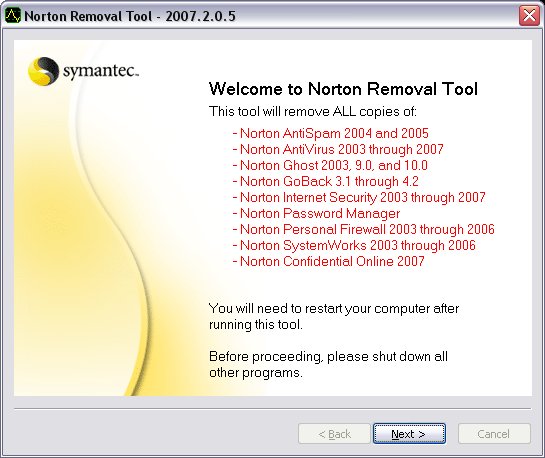Select the 'Norton AntiSpam 2004 and 2005' line
The height and width of the screenshot is (458, 545).
pos(331,133)
